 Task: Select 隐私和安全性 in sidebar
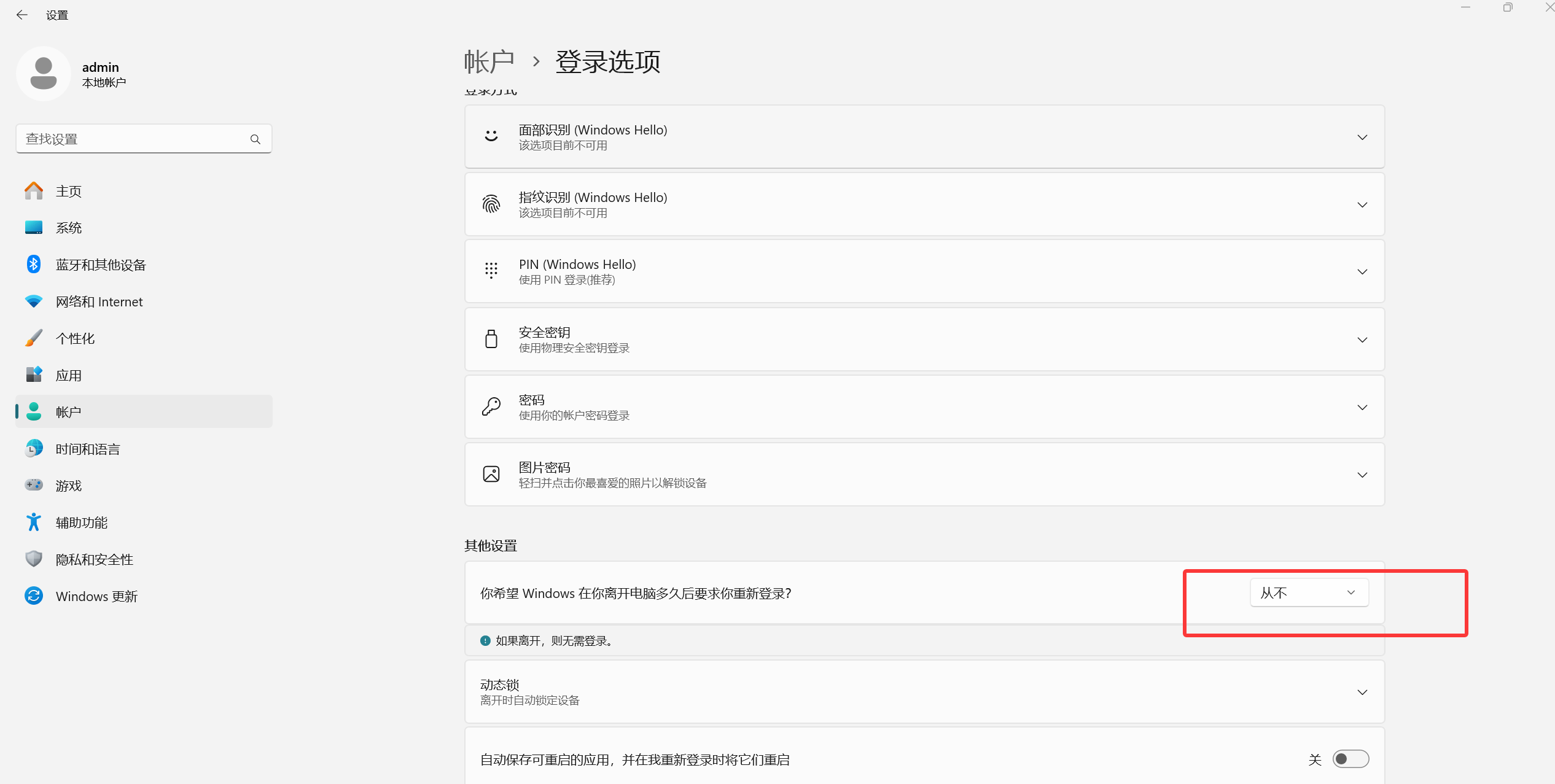(x=95, y=559)
